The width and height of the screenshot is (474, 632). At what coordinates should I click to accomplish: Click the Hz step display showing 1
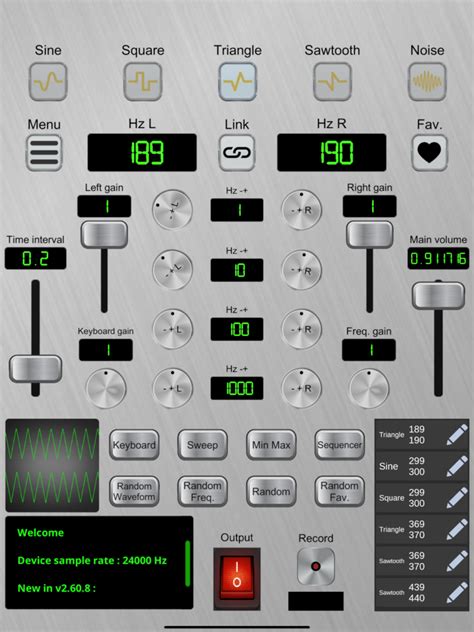237,210
